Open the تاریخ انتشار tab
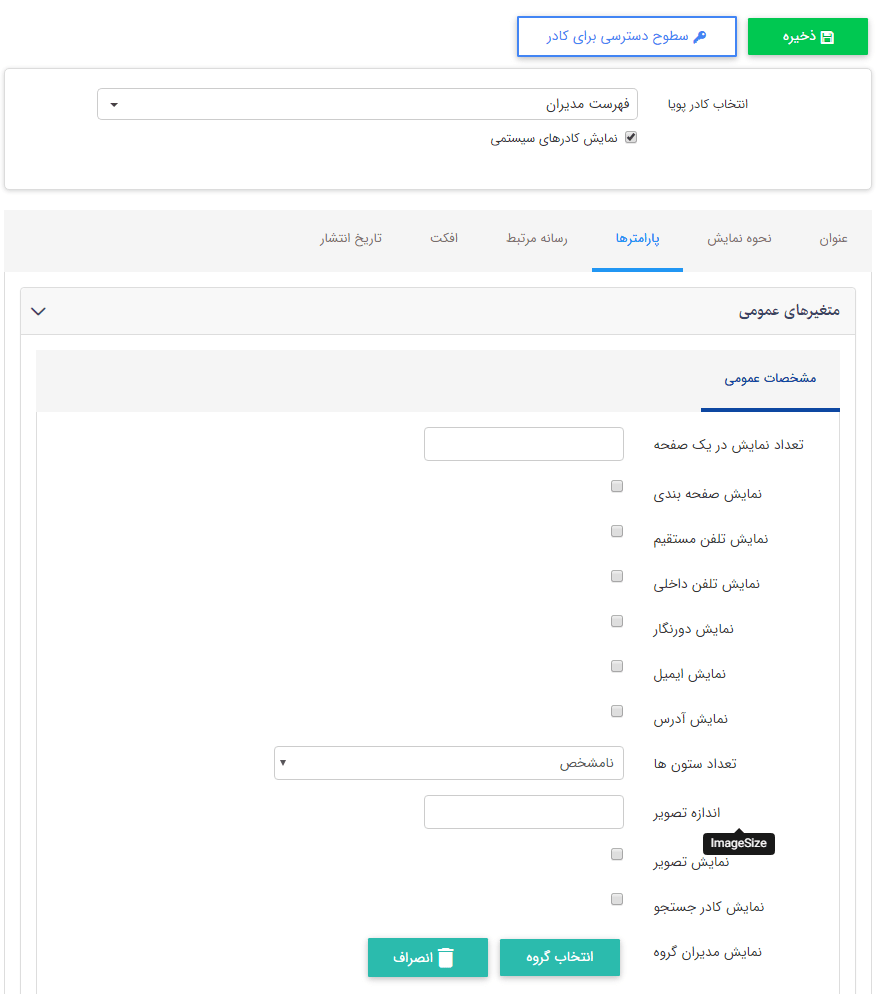 352,239
